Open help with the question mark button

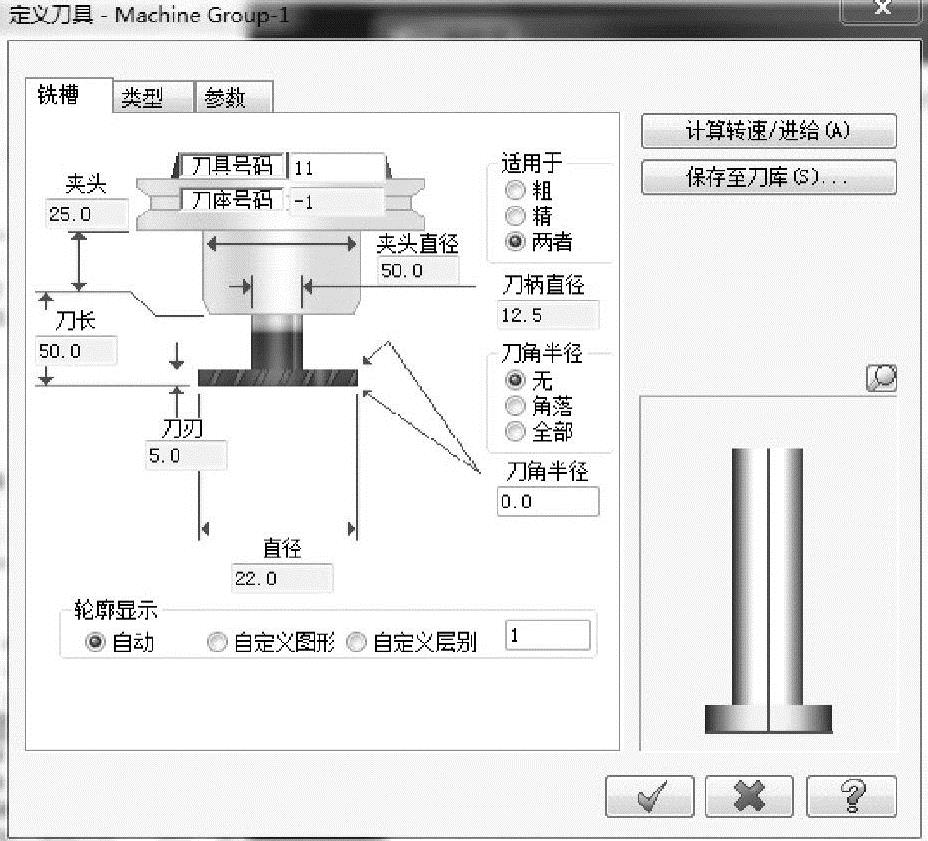[852, 797]
